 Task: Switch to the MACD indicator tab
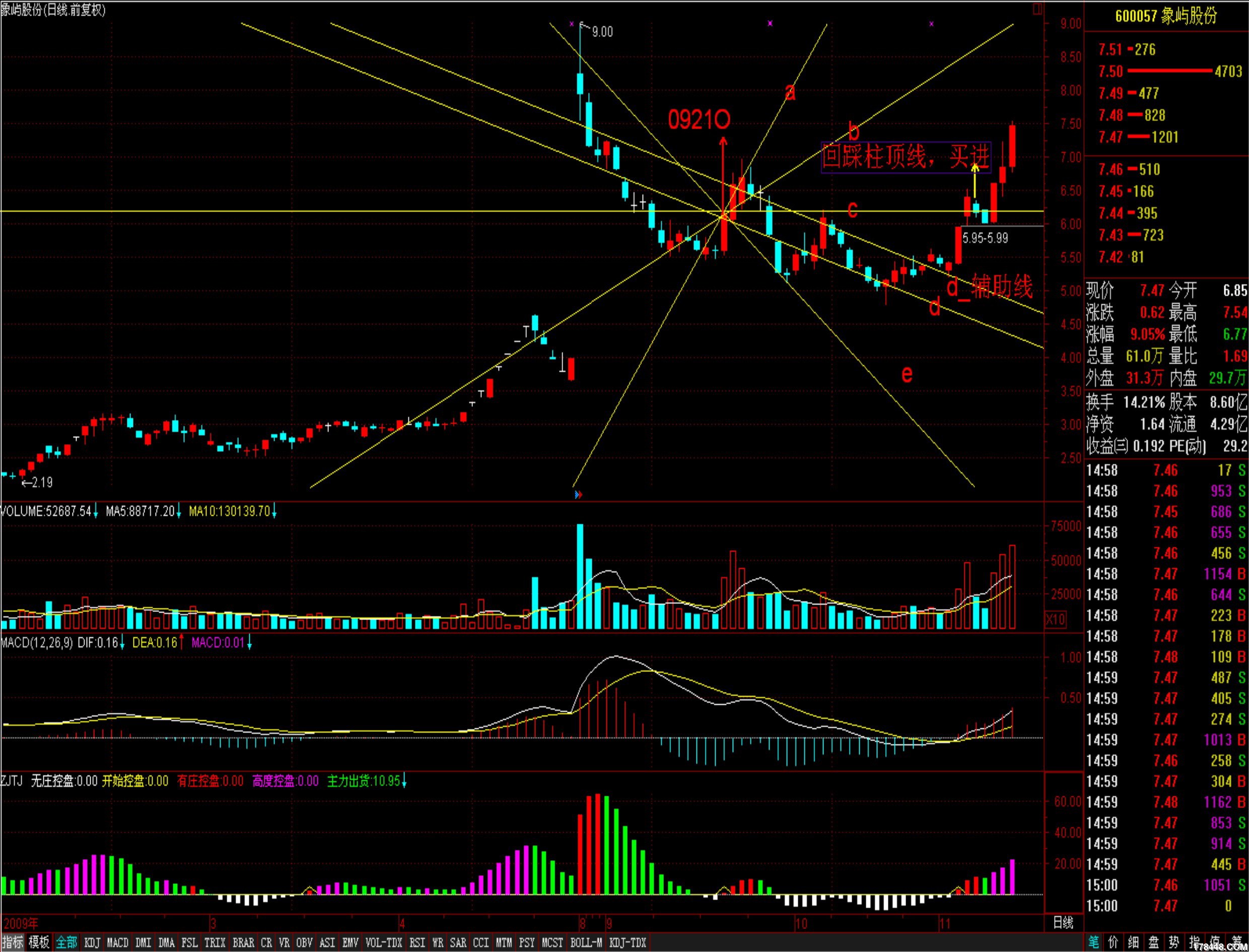click(x=118, y=943)
